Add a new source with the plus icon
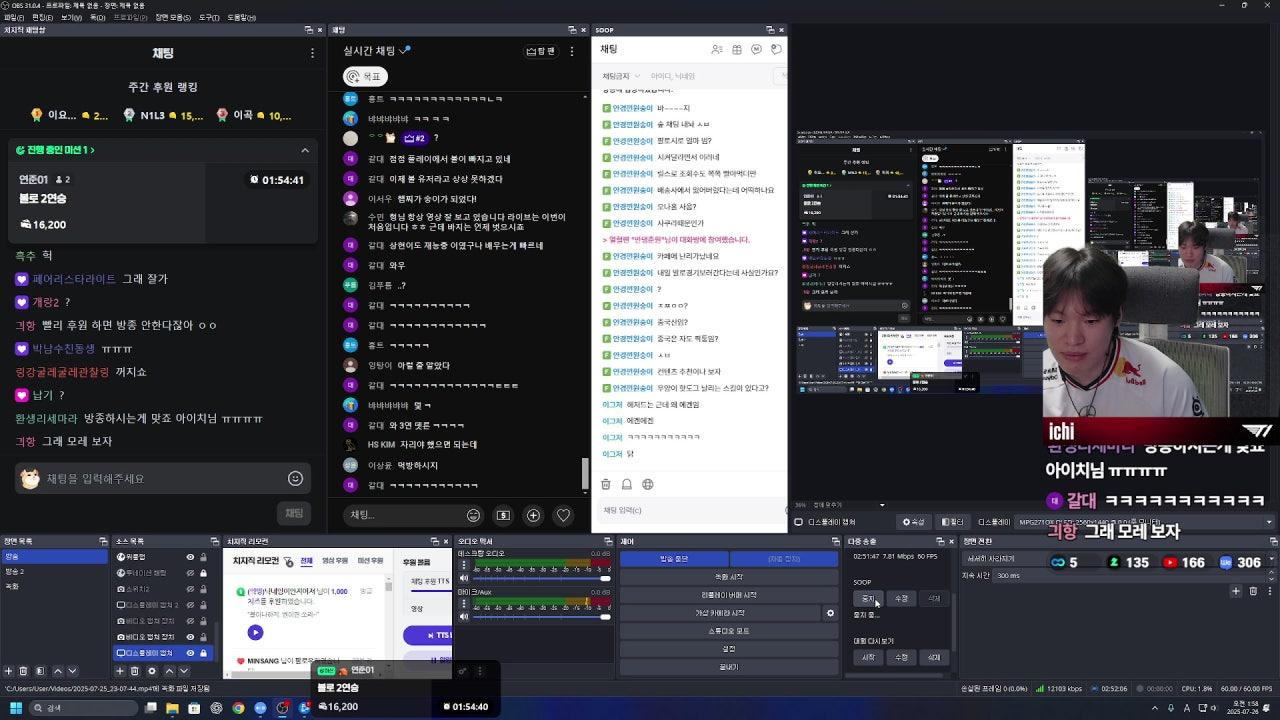1280x720 pixels. [120, 671]
